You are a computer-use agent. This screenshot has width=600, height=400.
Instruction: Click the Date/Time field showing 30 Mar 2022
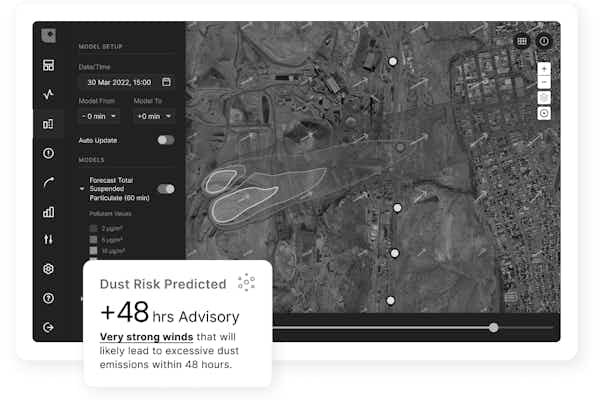click(x=126, y=82)
